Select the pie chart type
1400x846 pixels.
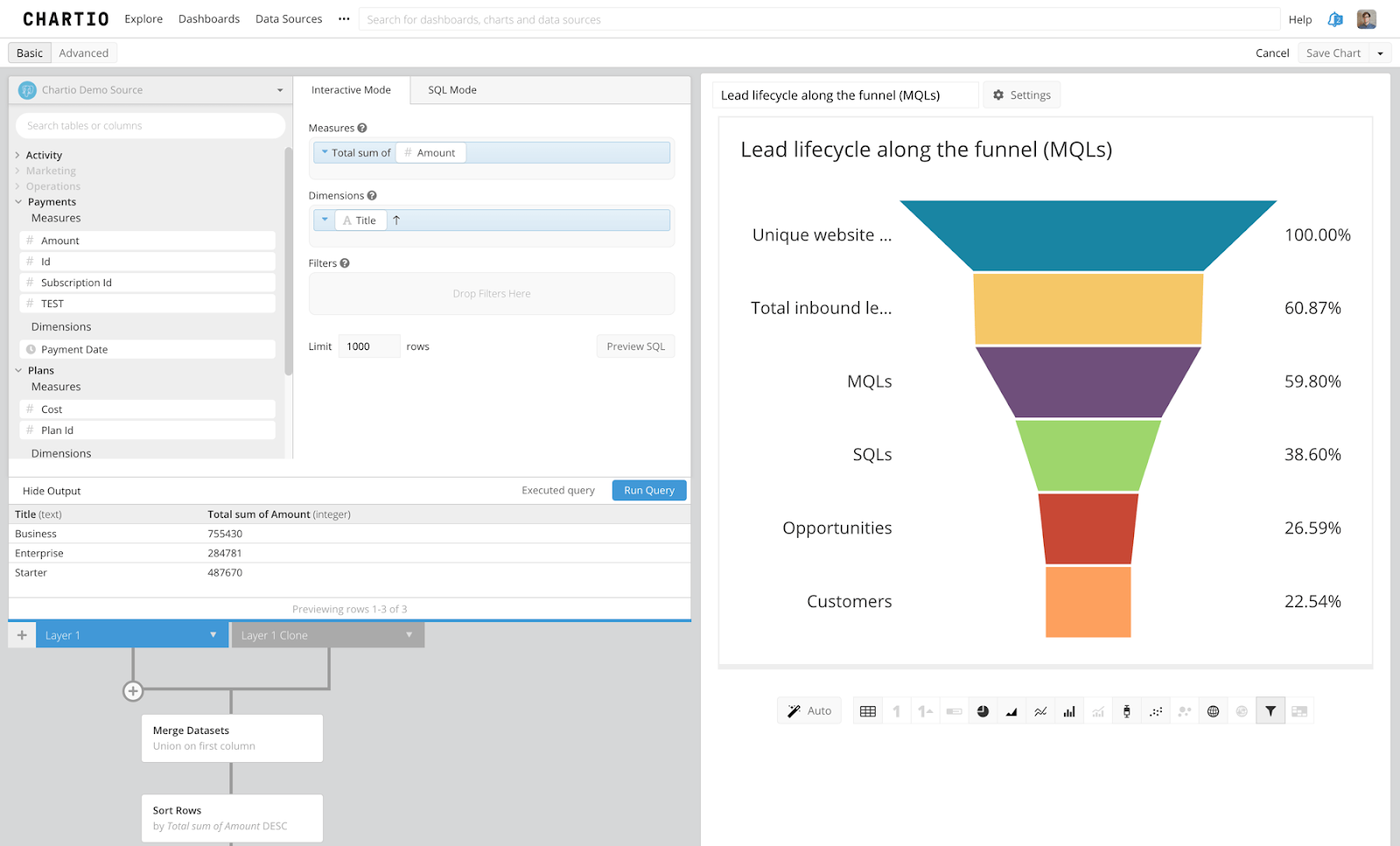tap(983, 710)
